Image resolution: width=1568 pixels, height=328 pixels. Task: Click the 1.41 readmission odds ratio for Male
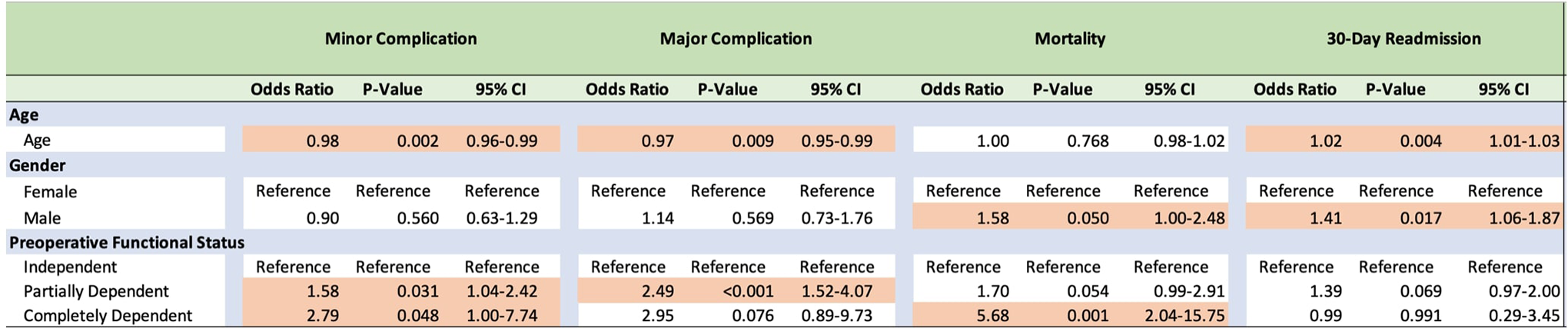[1325, 218]
